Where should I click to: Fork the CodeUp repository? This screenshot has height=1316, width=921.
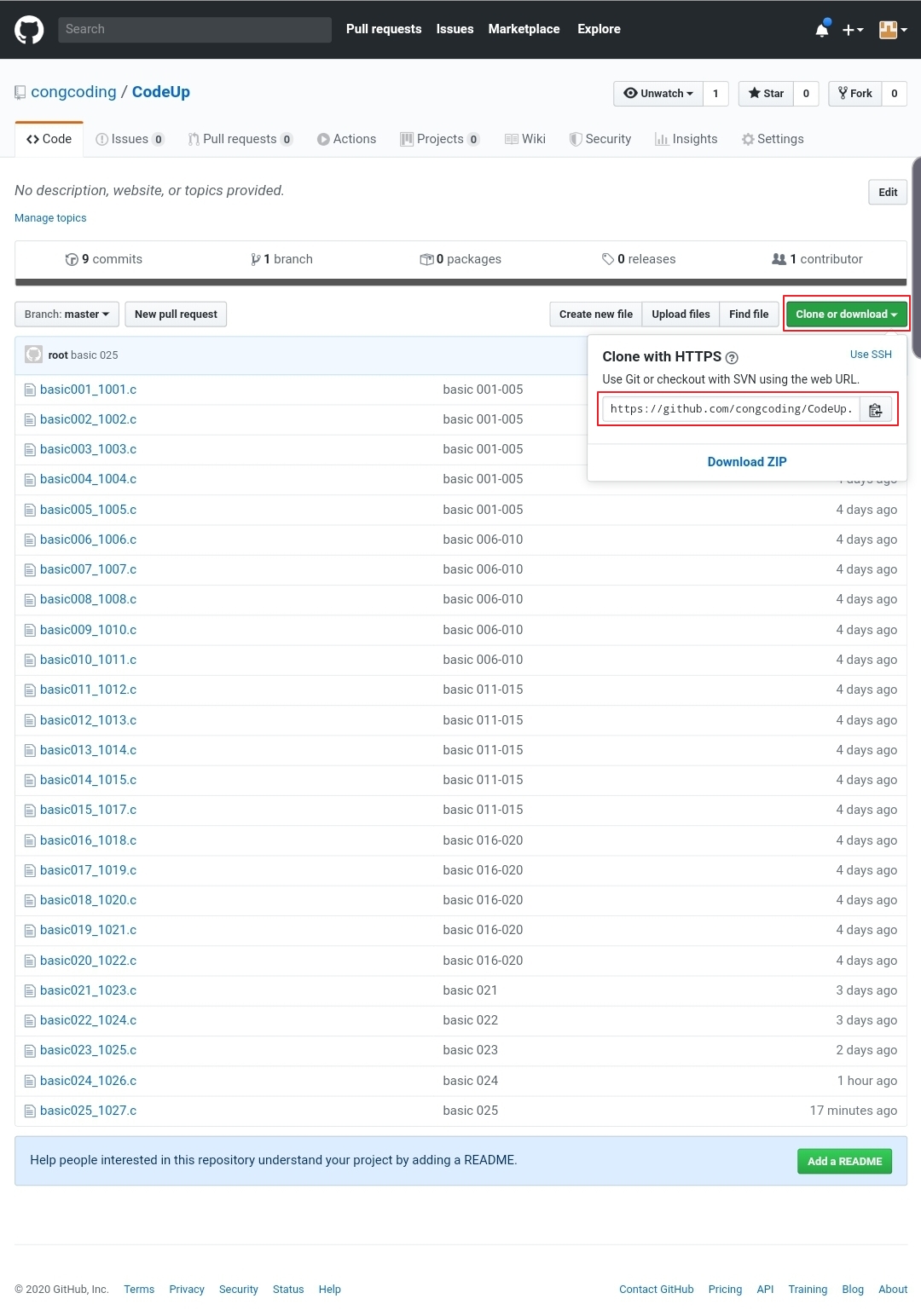[855, 94]
